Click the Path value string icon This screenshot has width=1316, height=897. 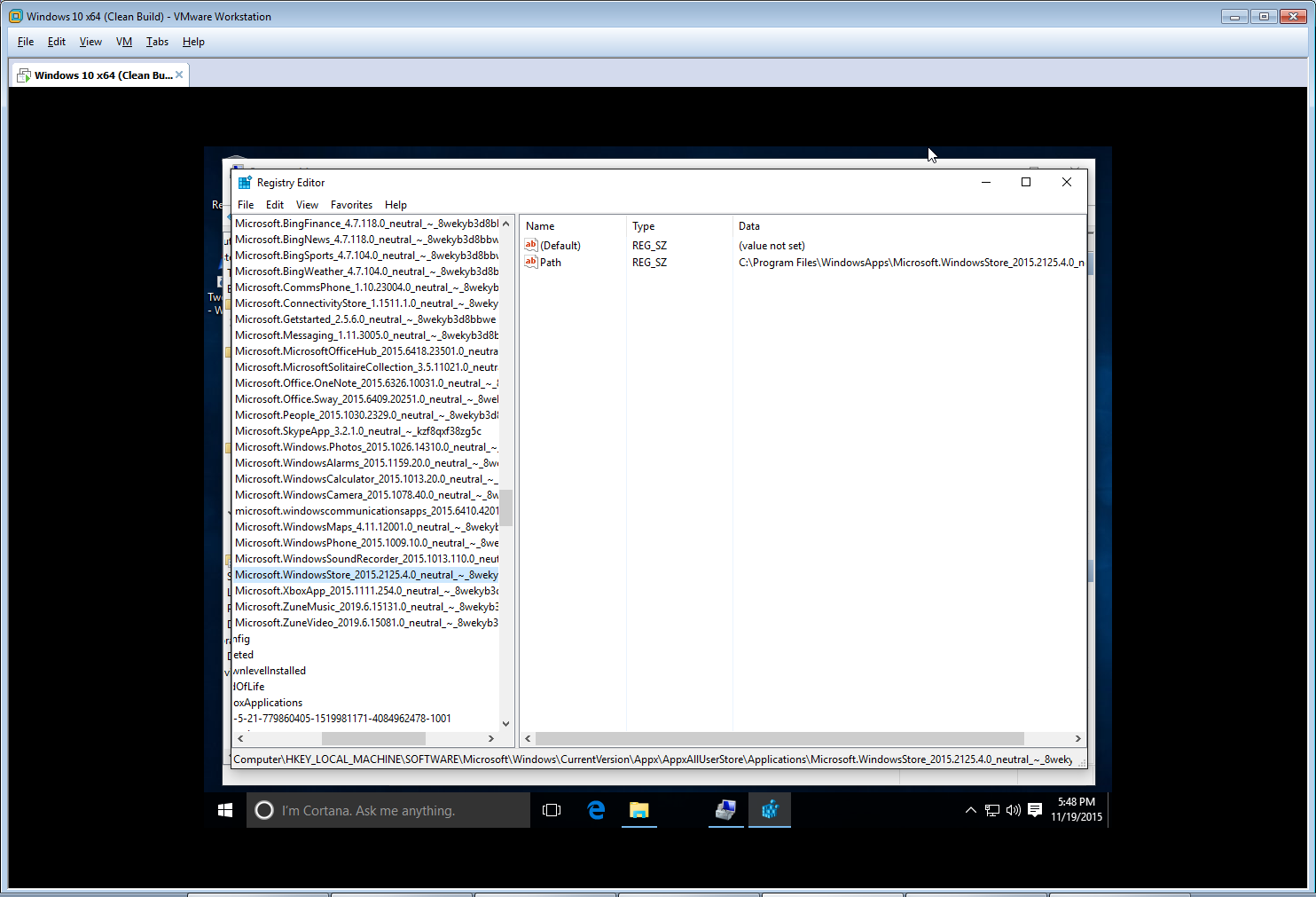(x=531, y=262)
